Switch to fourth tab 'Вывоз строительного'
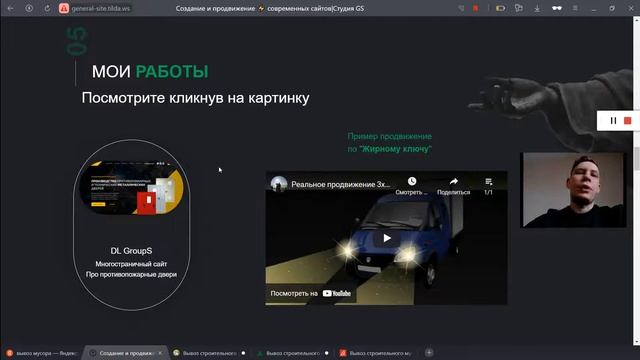 click(293, 353)
